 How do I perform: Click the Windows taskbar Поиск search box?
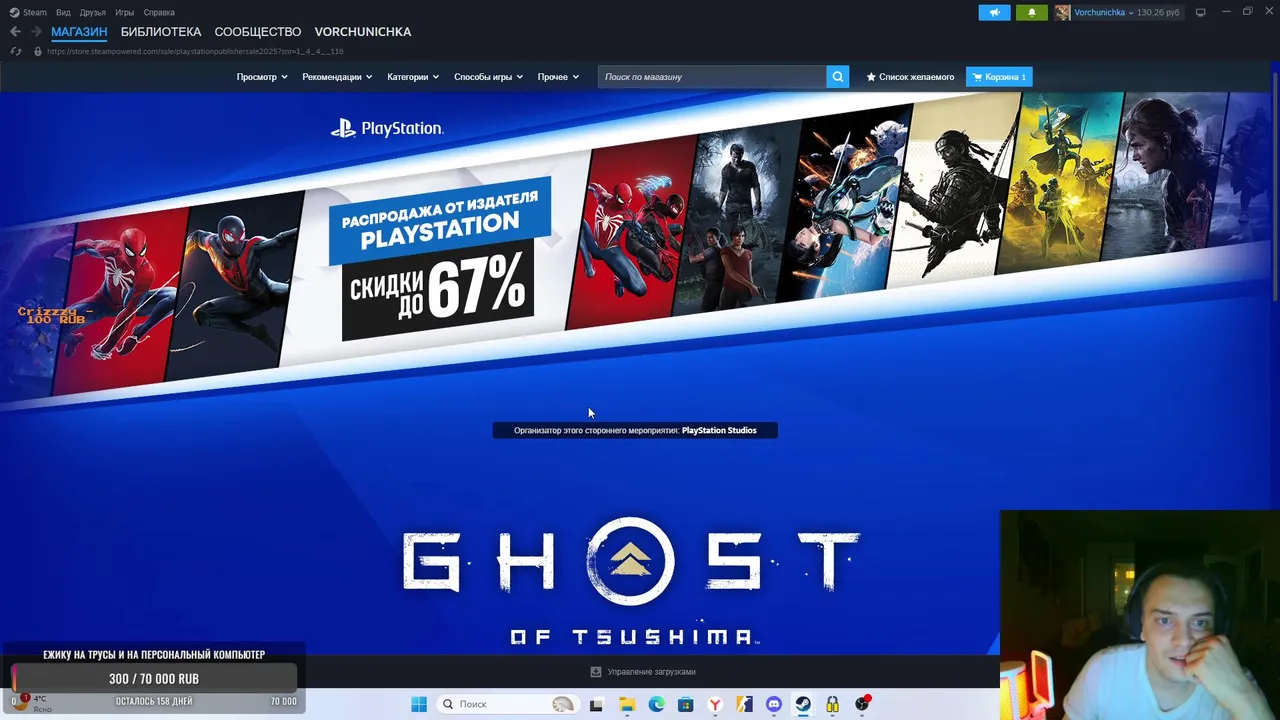[507, 704]
